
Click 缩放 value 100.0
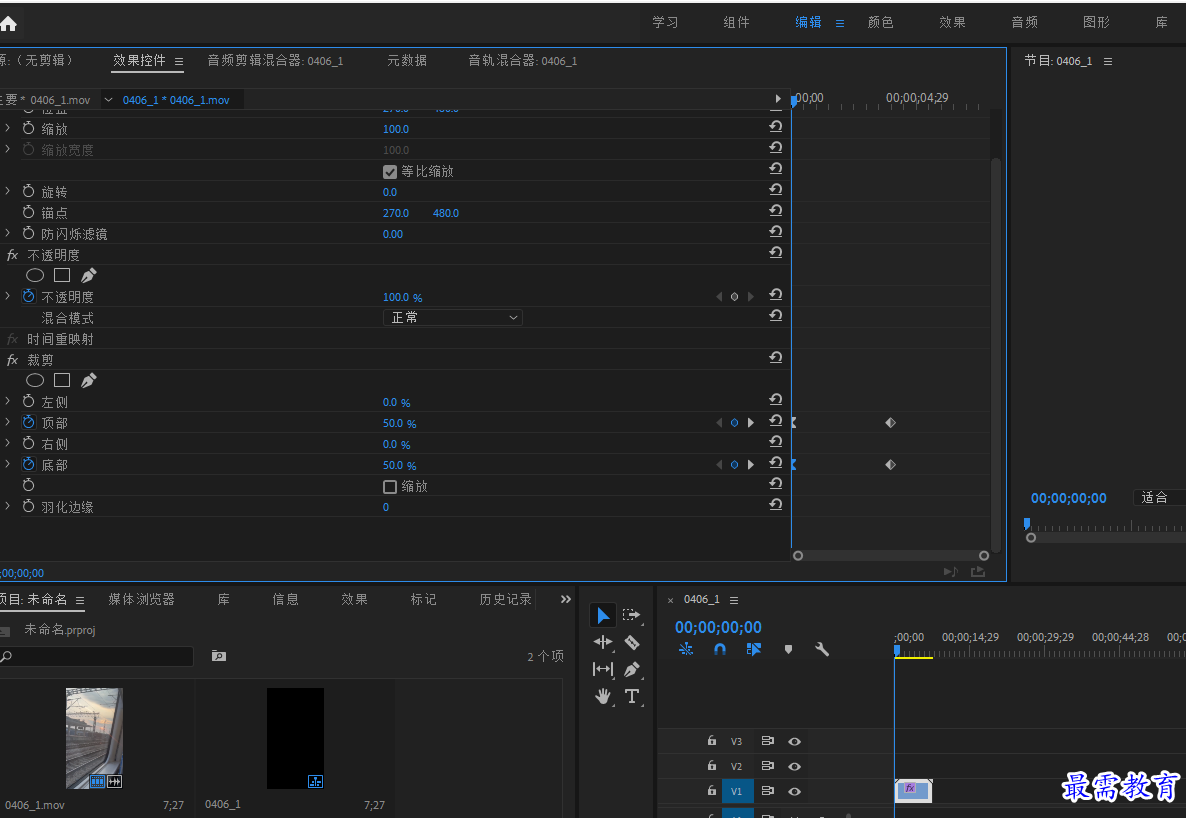396,129
